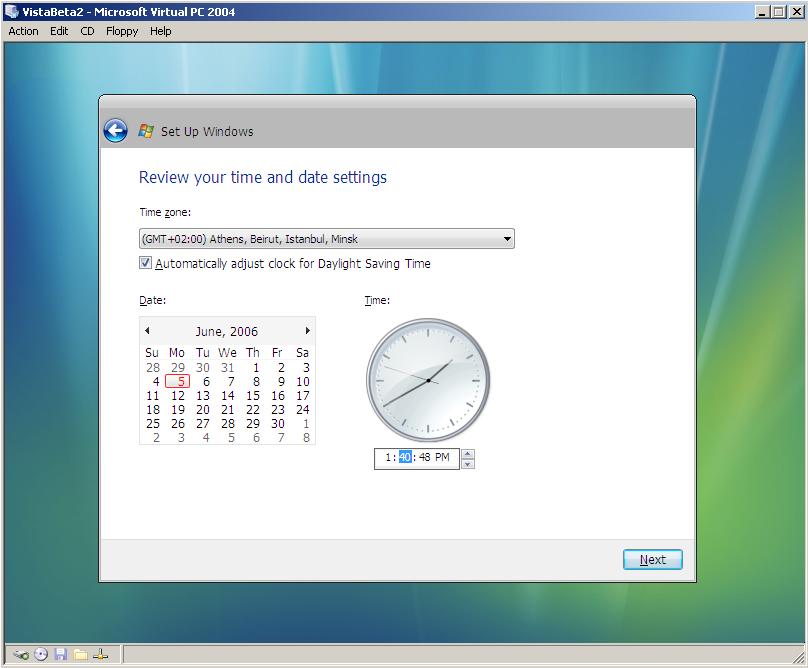The height and width of the screenshot is (668, 808).
Task: Select June 18 in the calendar
Action: click(153, 409)
